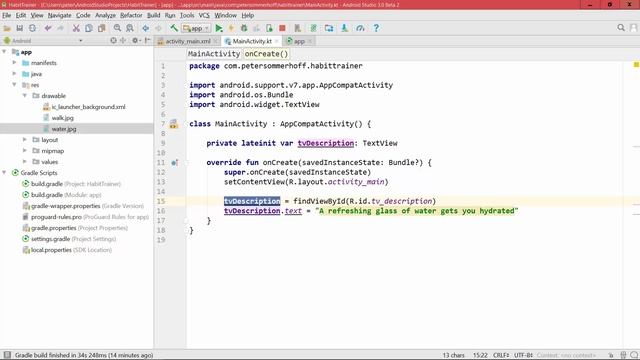Click the Copy toolbar icon
The height and width of the screenshot is (360, 640).
point(89,28)
